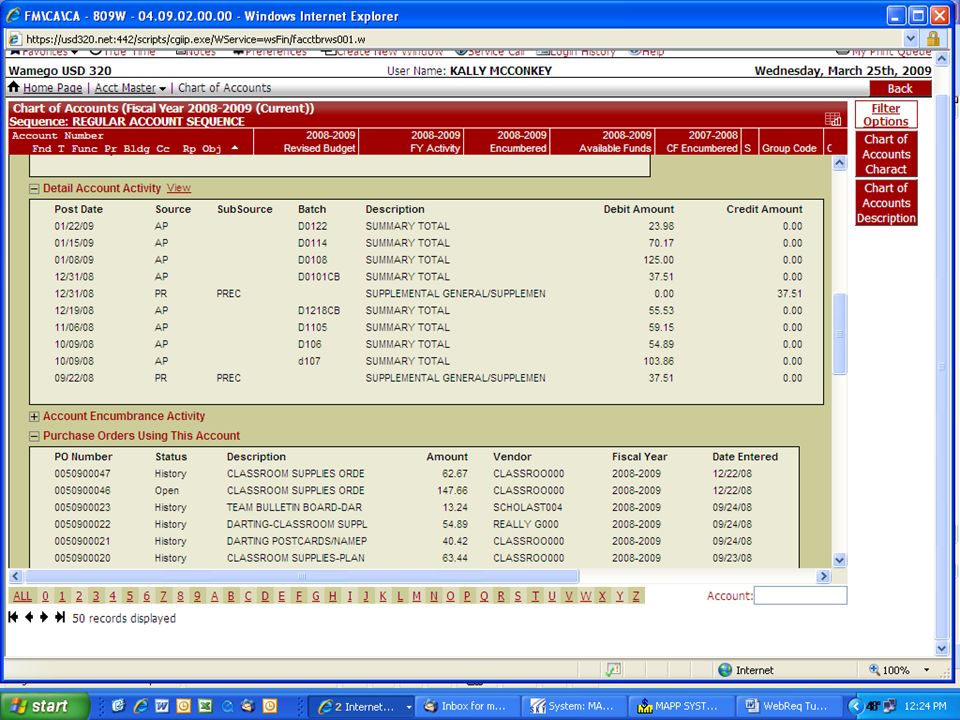Go to the Home Page link

(53, 88)
